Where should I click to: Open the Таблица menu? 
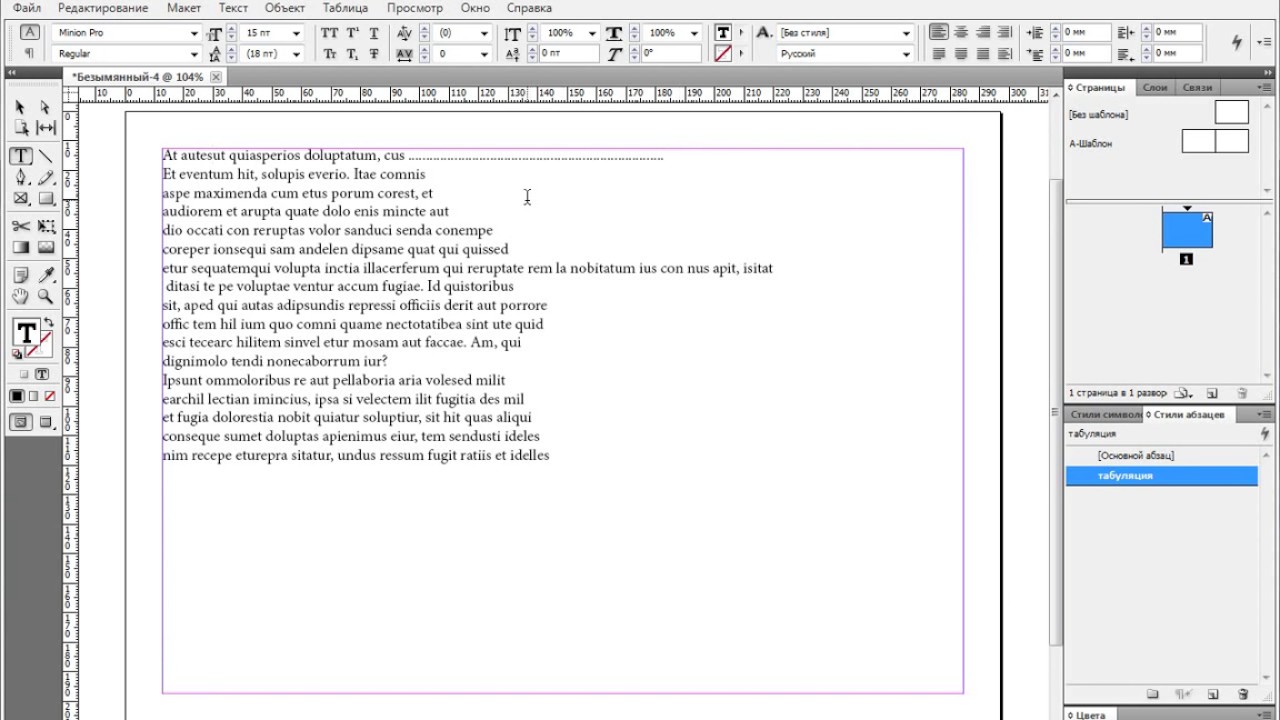pos(345,8)
